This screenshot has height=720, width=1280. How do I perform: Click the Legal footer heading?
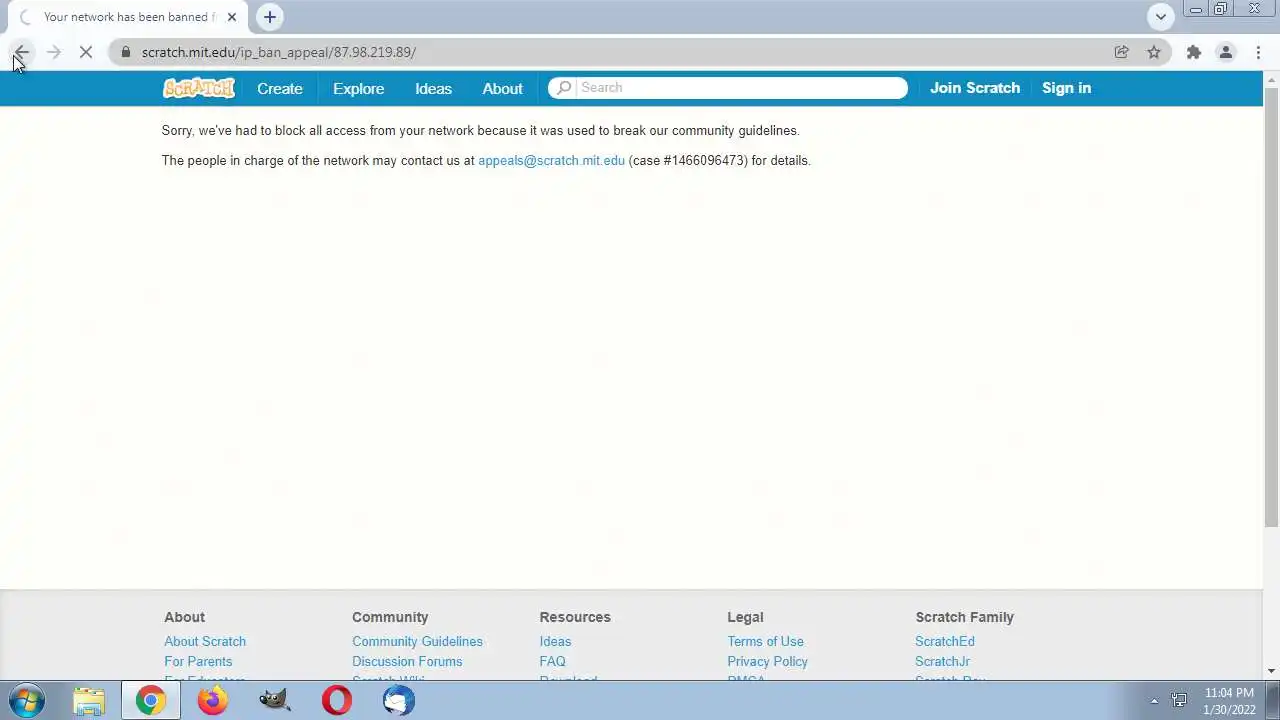(745, 617)
